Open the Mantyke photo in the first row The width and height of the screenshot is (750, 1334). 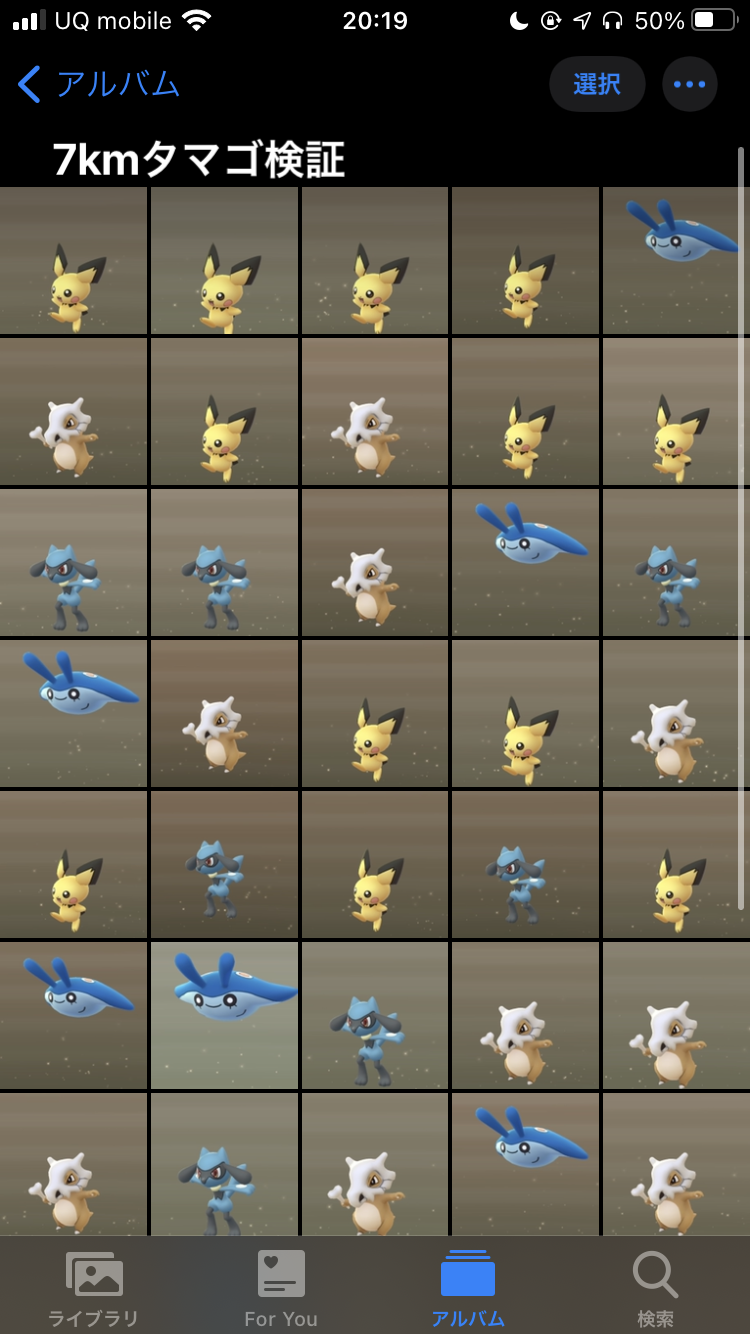[x=676, y=260]
